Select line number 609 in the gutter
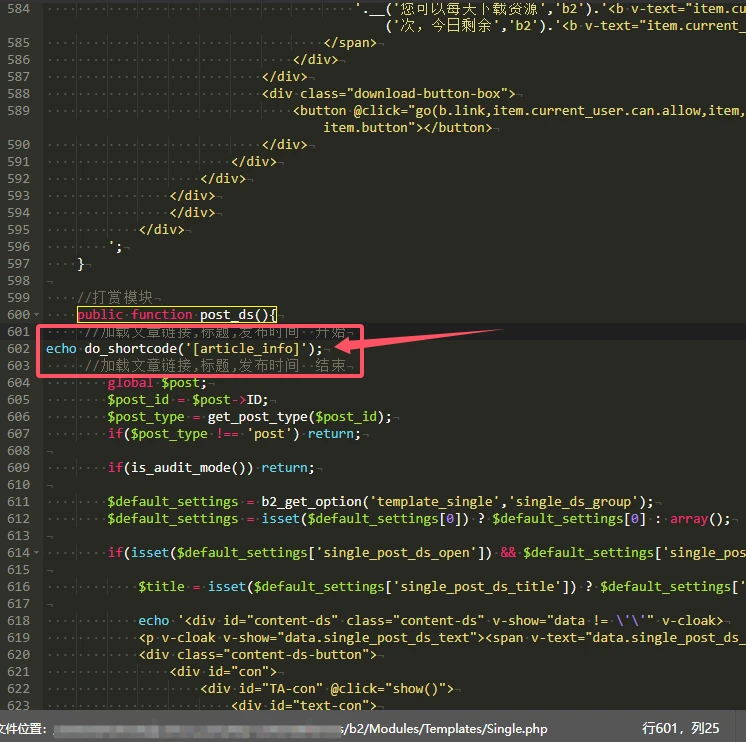The height and width of the screenshot is (742, 746). click(18, 468)
